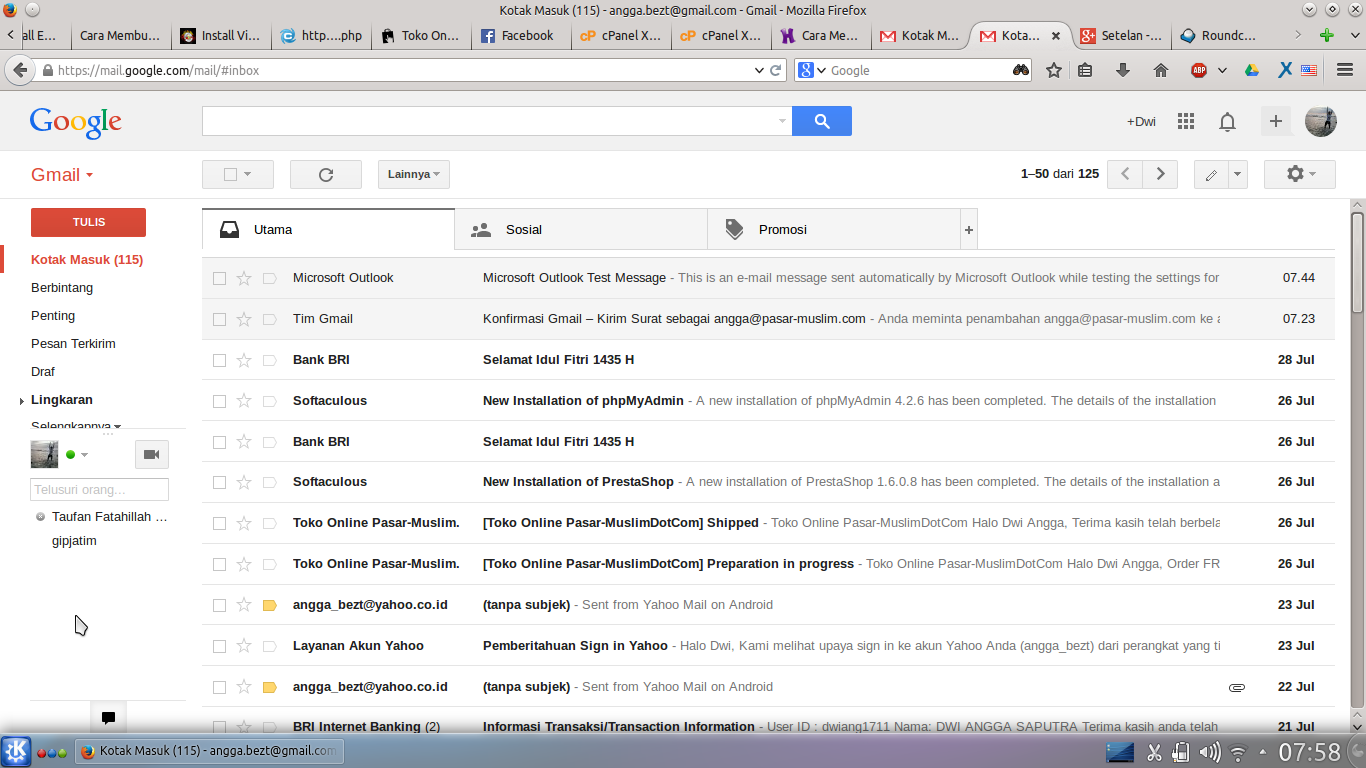Start a video call from Hangouts camera icon
1366x768 pixels.
[x=151, y=454]
